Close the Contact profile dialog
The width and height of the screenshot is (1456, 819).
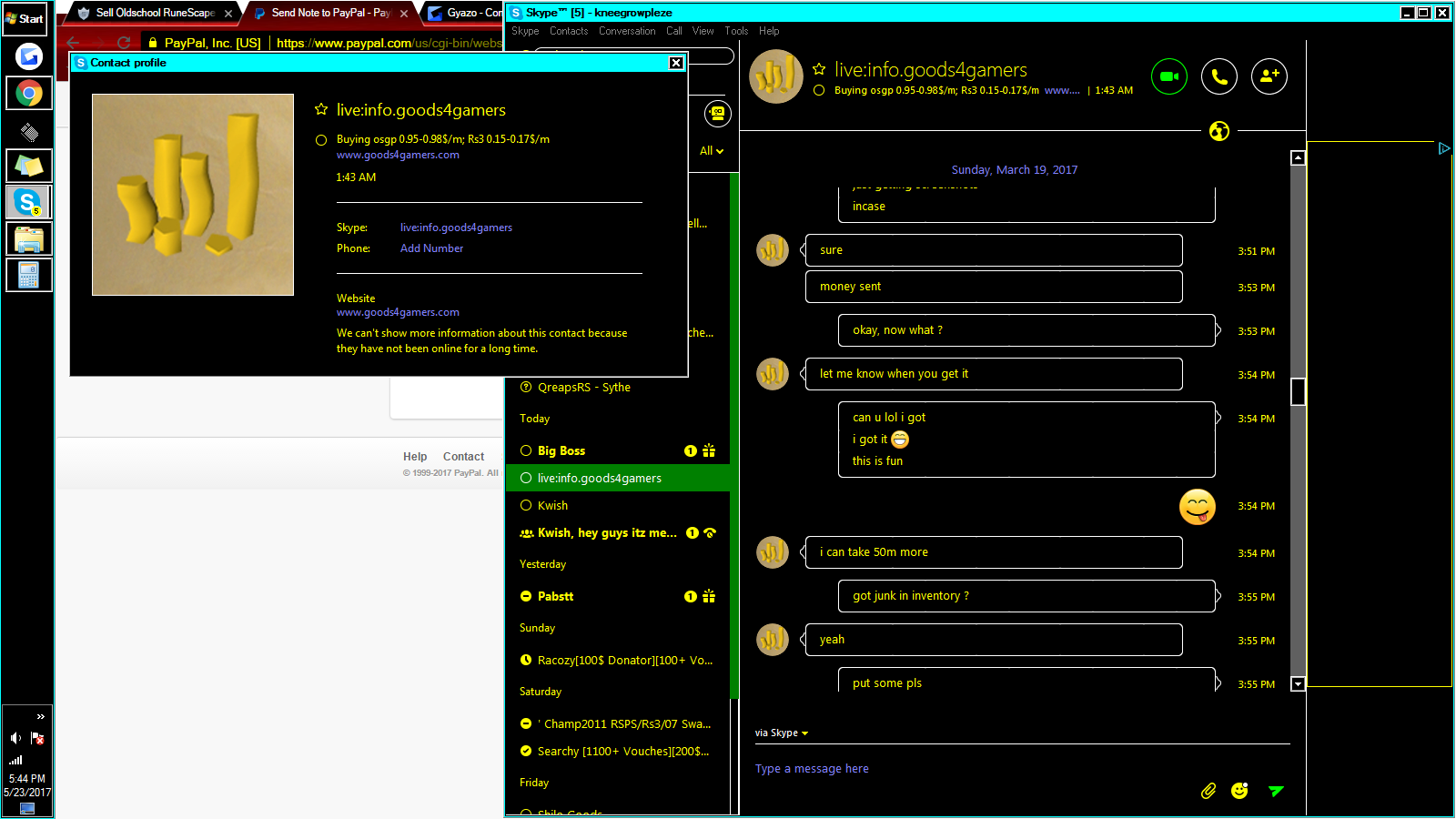[676, 63]
